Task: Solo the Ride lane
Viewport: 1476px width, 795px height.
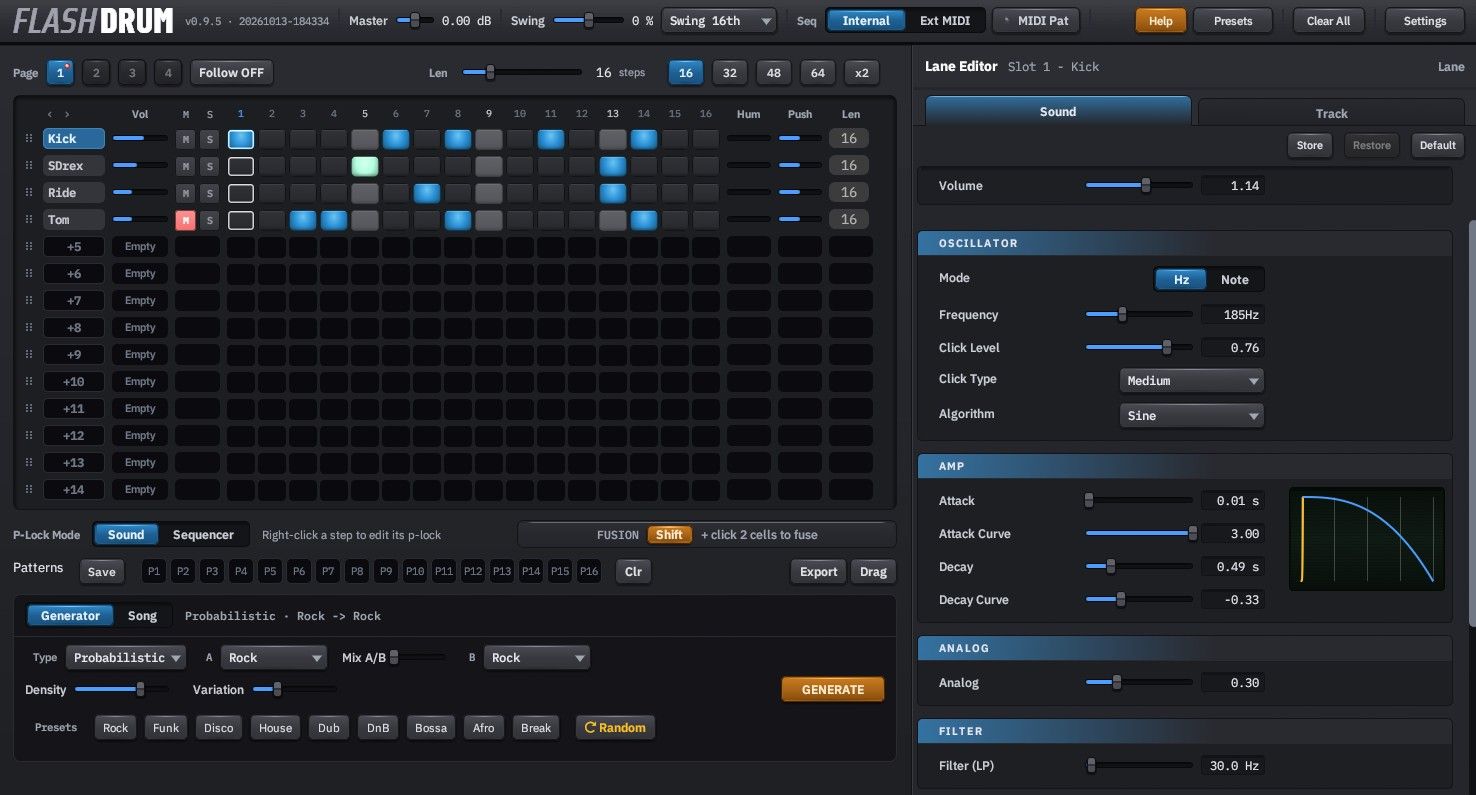Action: point(209,193)
